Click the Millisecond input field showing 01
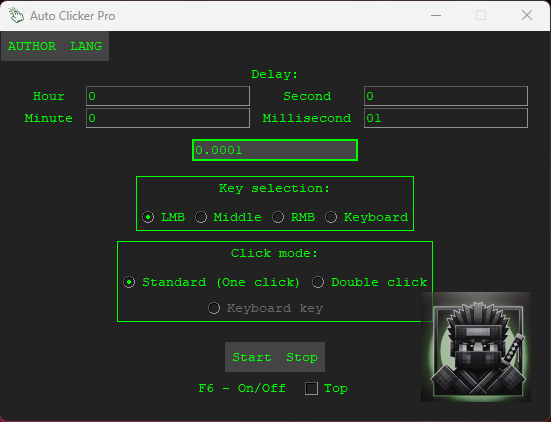This screenshot has height=422, width=551. point(446,118)
